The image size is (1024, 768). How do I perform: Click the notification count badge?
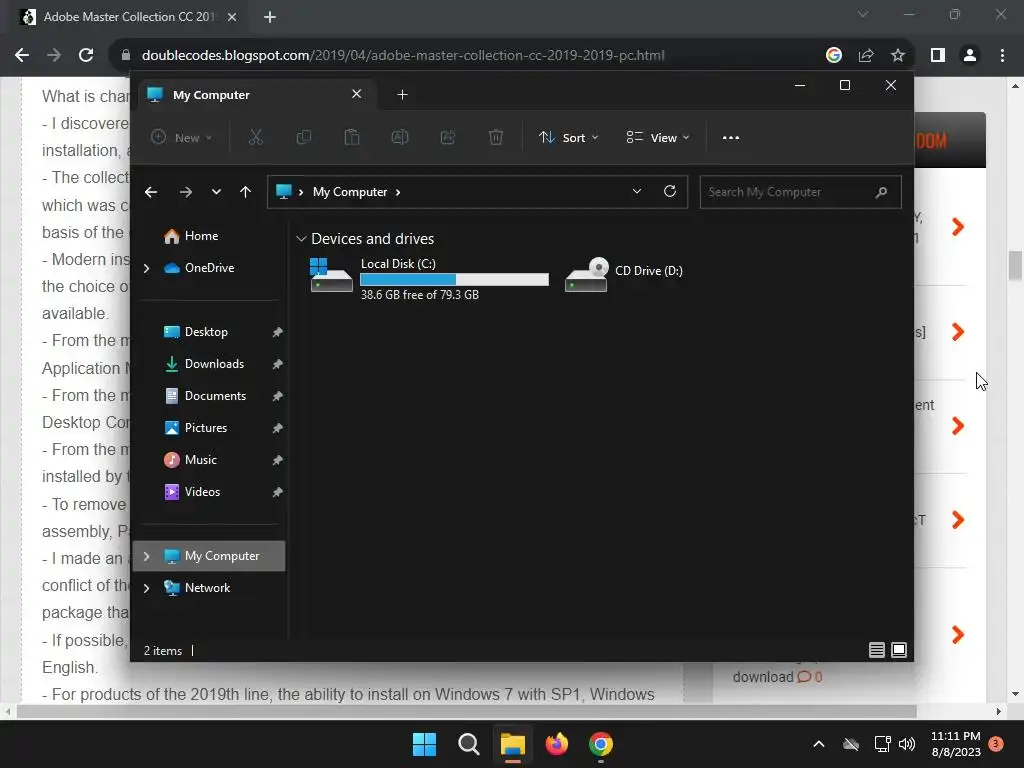pos(996,744)
